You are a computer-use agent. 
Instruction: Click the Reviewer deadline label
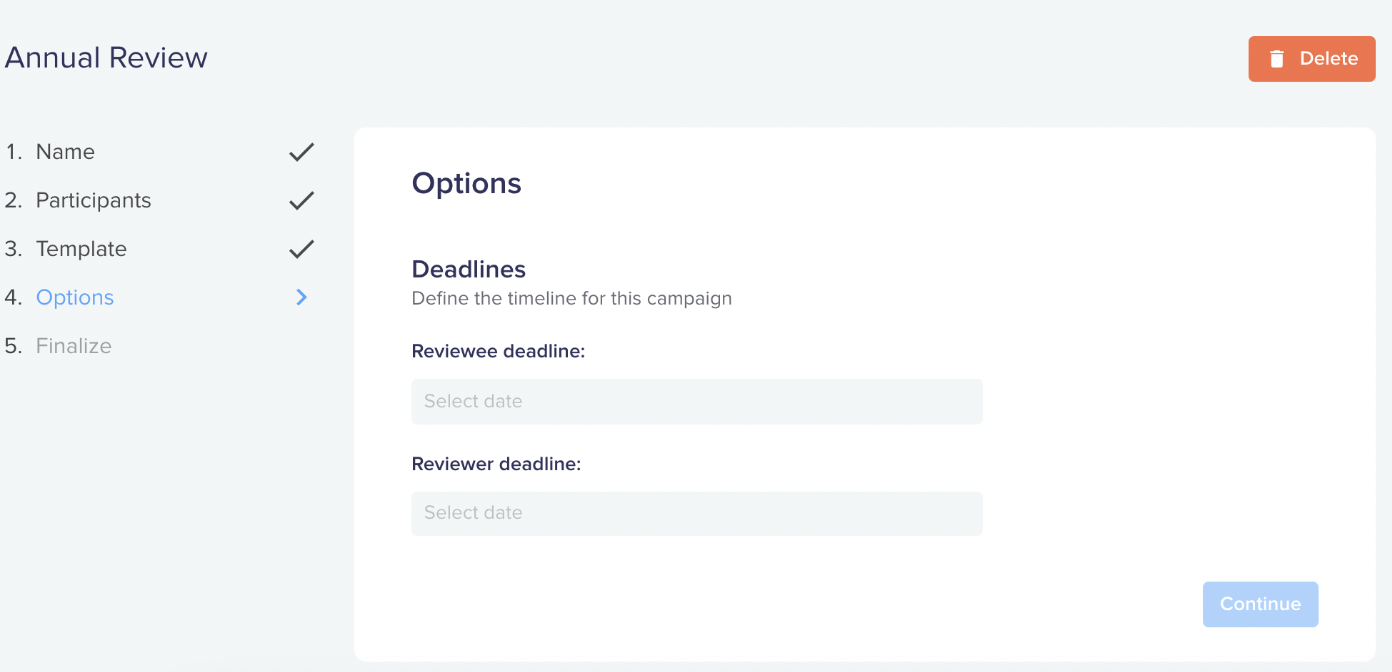coord(496,464)
